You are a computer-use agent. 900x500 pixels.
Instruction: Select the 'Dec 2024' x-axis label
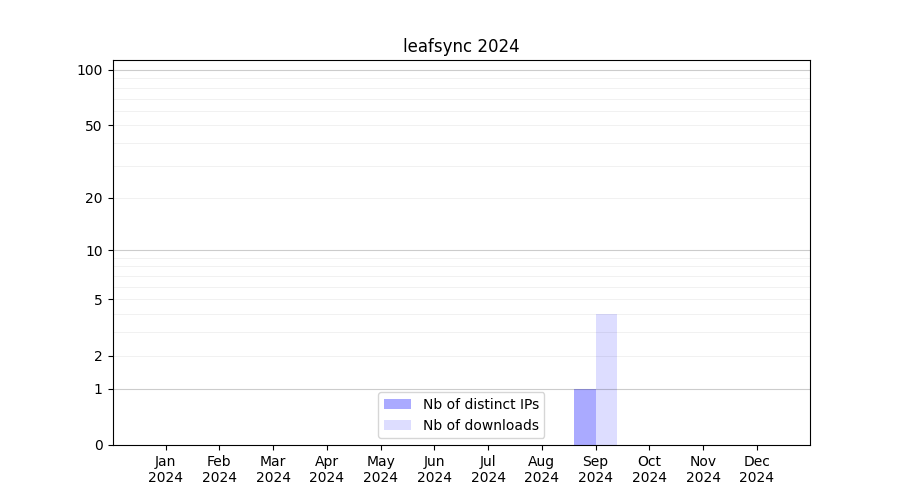(x=757, y=469)
